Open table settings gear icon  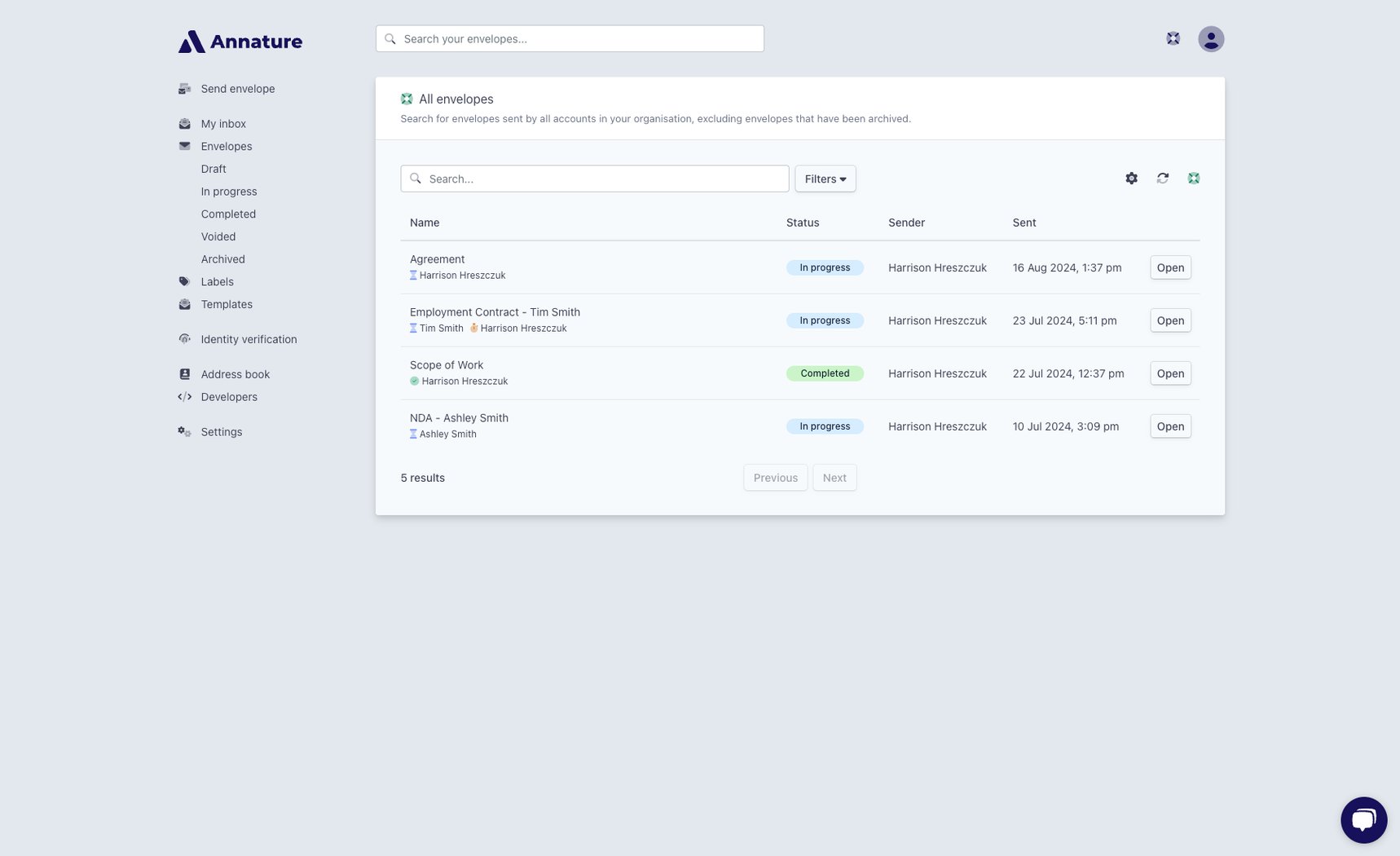pos(1131,179)
